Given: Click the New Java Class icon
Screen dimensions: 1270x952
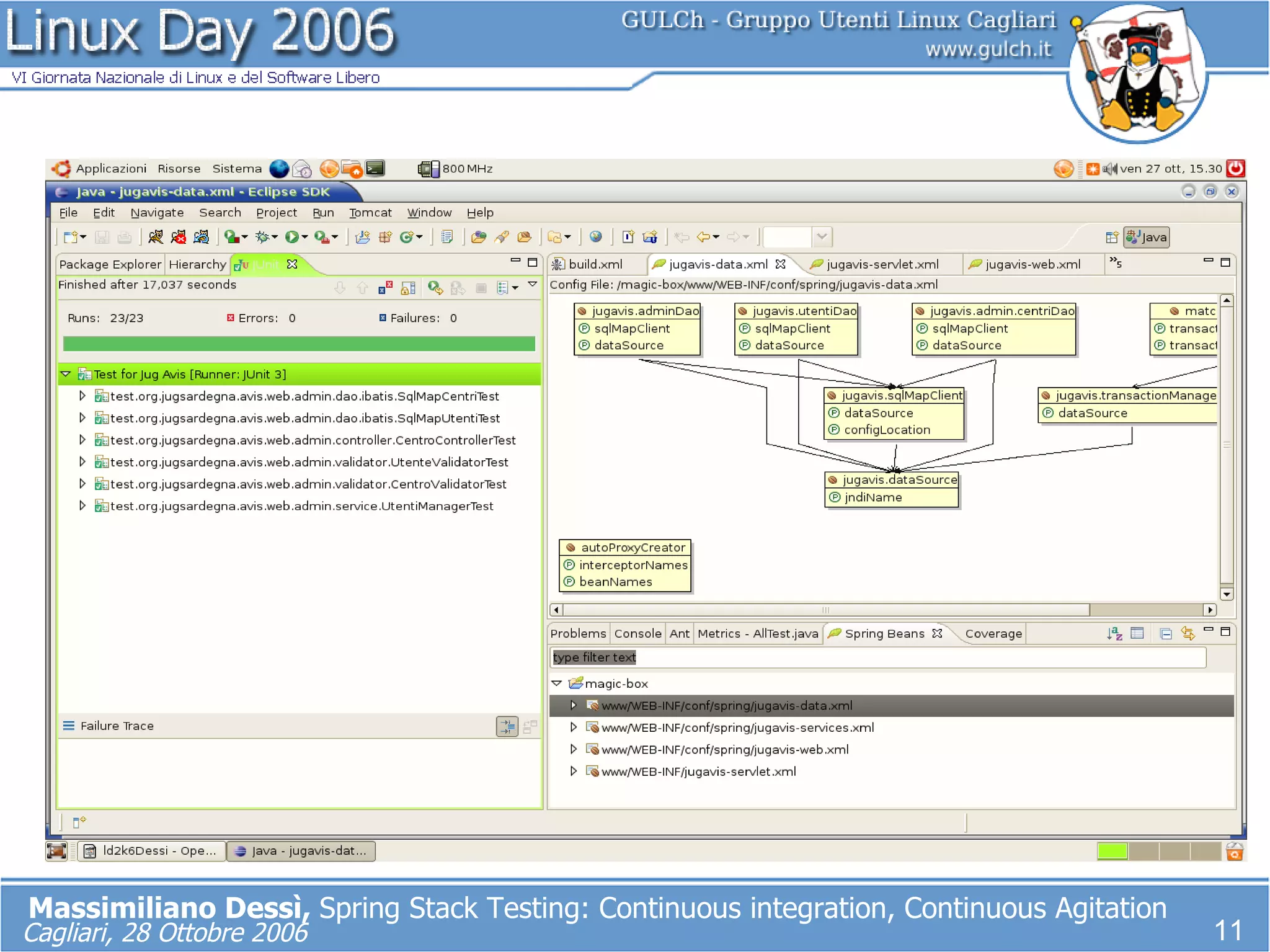Looking at the screenshot, I should coord(407,237).
